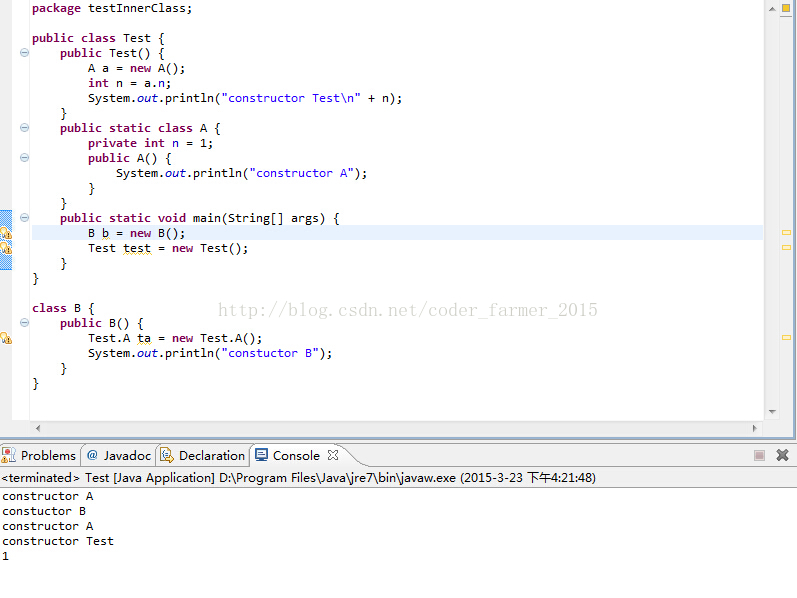Collapse the A() constructor fold marker

coord(24,158)
